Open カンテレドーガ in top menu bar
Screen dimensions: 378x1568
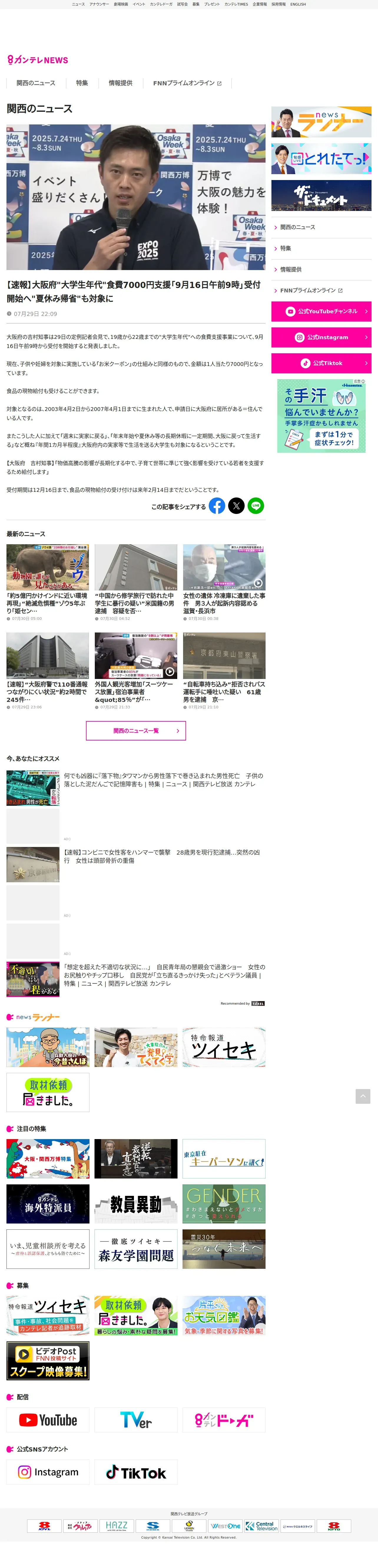tap(161, 4)
